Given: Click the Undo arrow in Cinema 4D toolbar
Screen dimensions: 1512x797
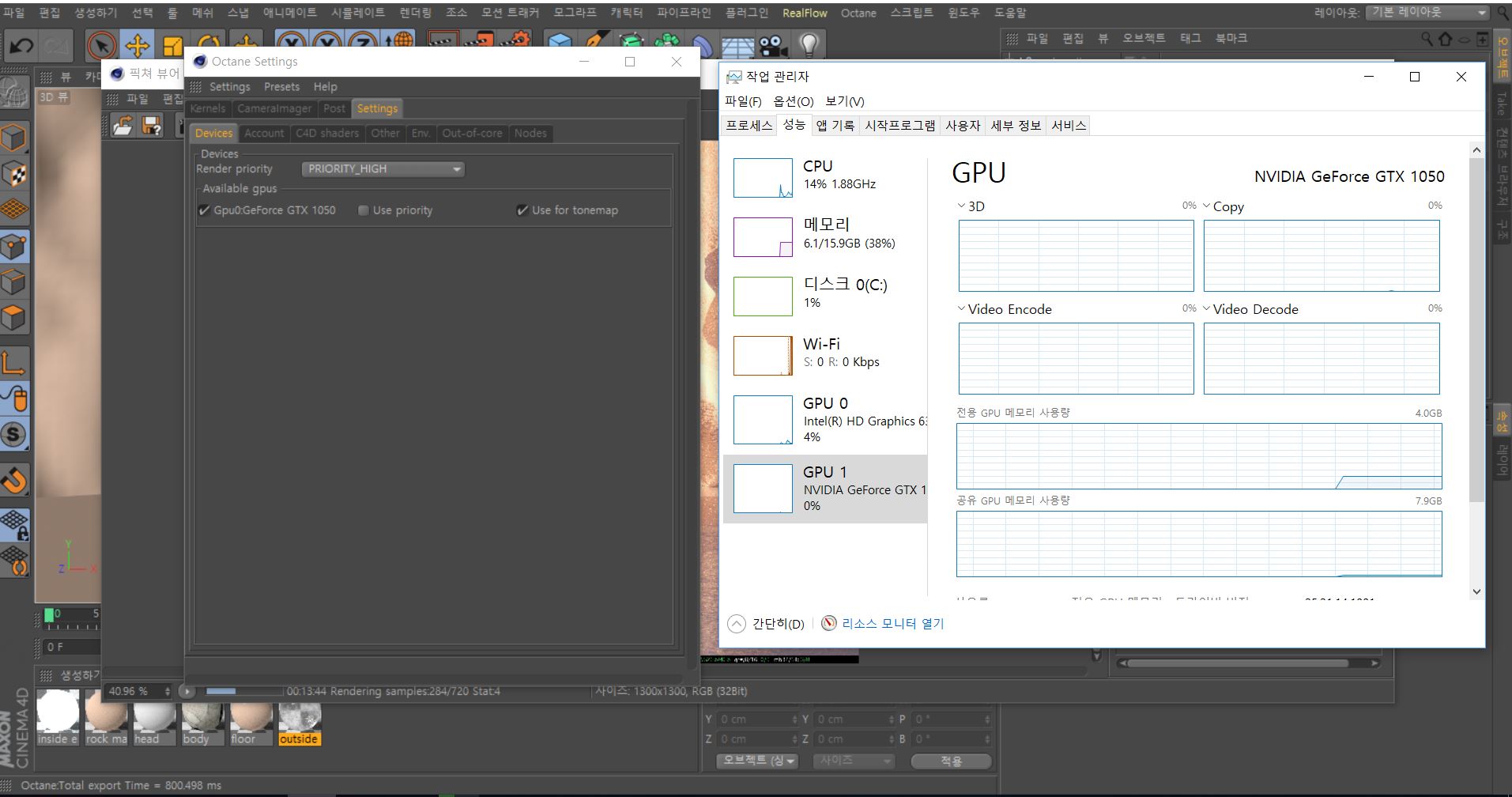Looking at the screenshot, I should [x=21, y=46].
